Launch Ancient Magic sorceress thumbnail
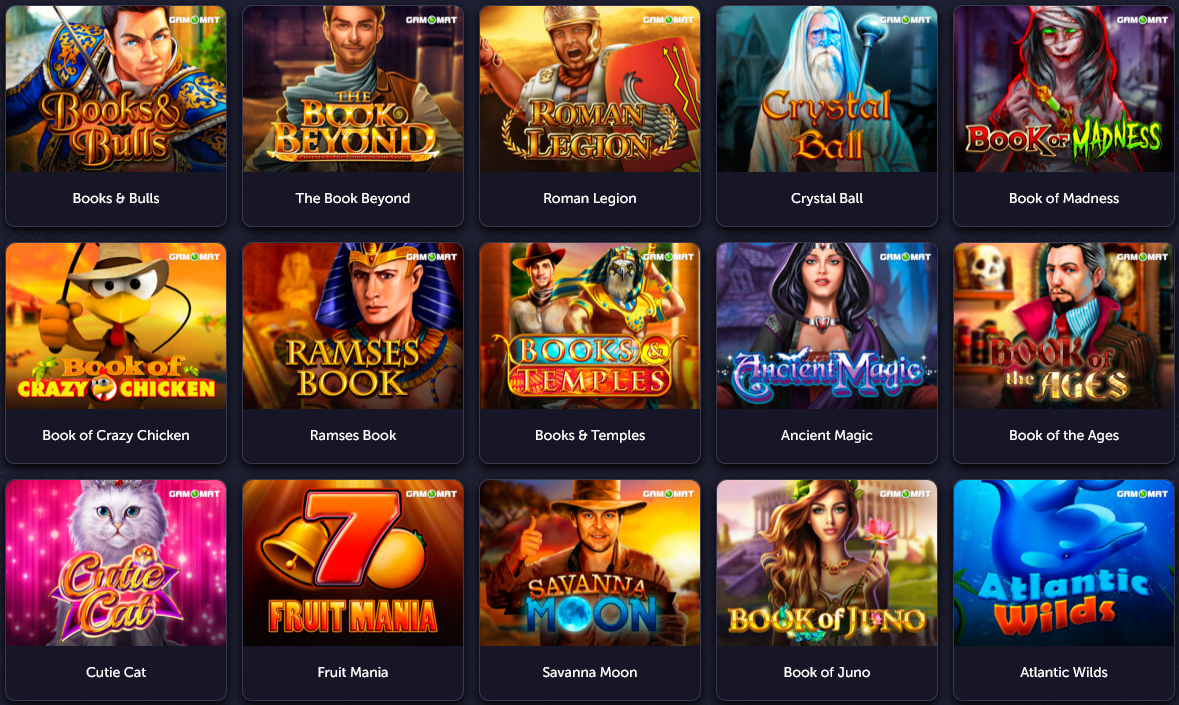 click(826, 325)
